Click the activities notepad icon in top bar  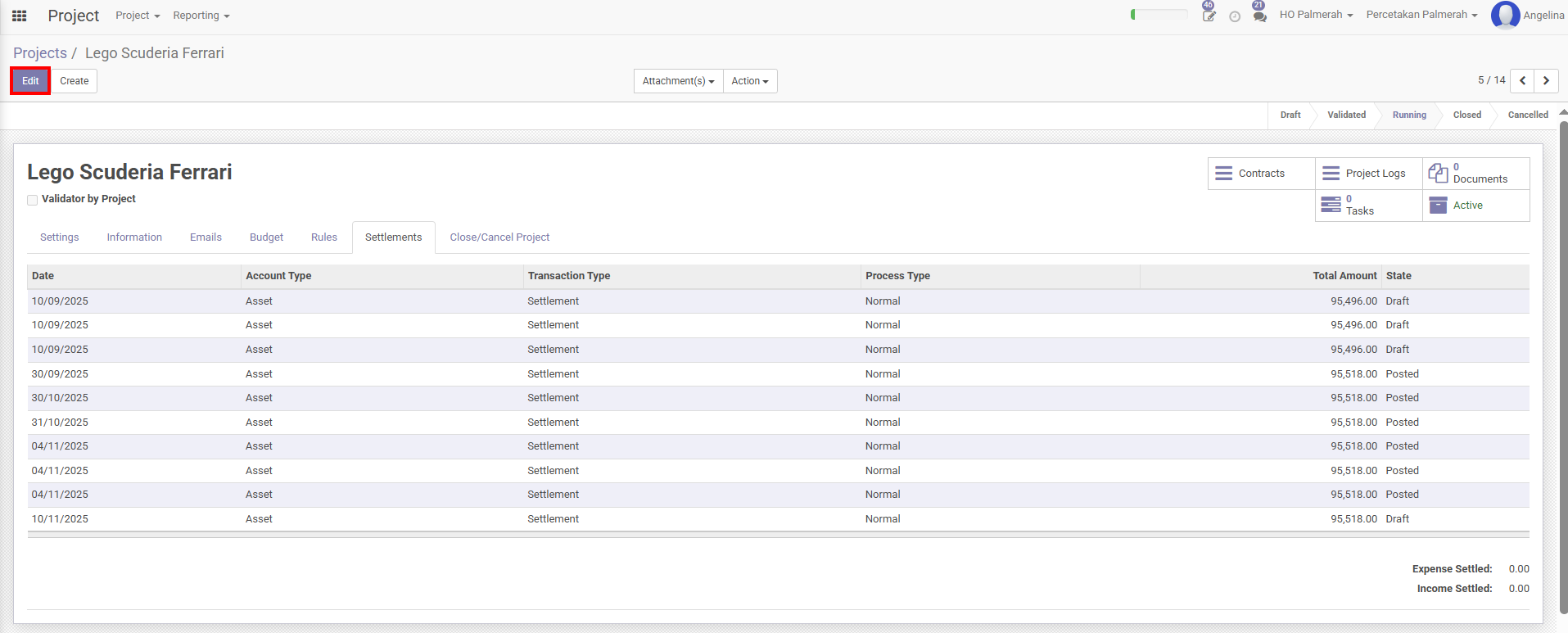1209,16
